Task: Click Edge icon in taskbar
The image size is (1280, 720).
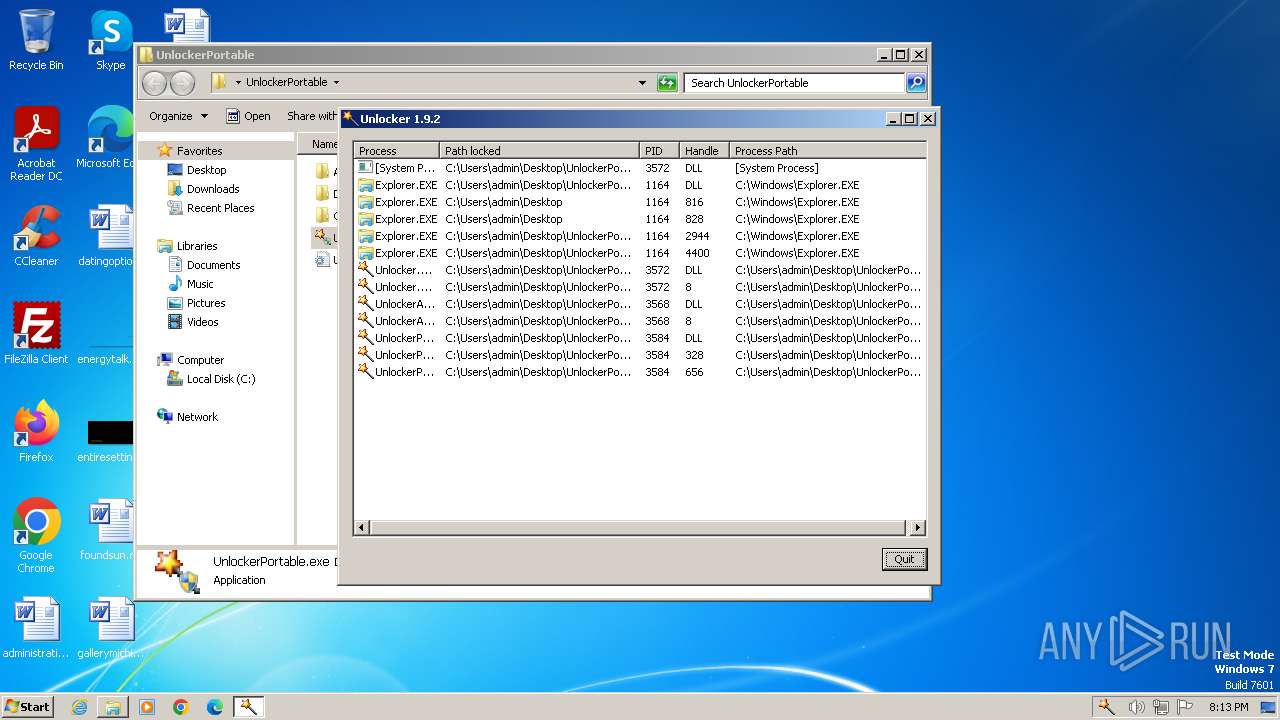Action: (215, 707)
